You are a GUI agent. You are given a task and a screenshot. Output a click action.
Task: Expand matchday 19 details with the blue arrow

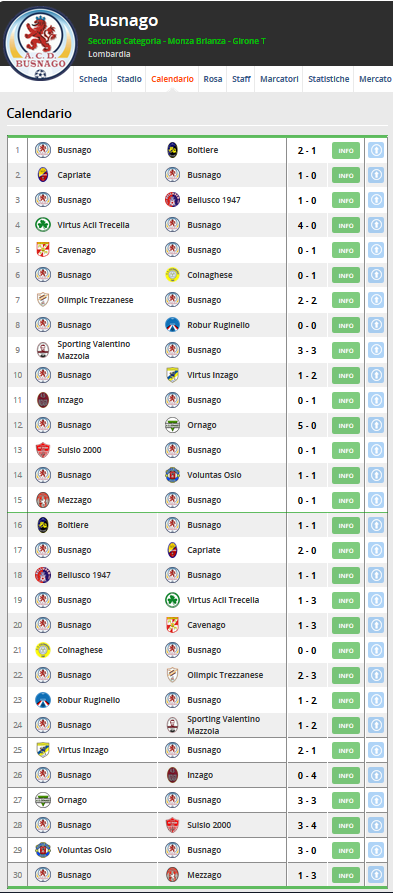coord(376,600)
